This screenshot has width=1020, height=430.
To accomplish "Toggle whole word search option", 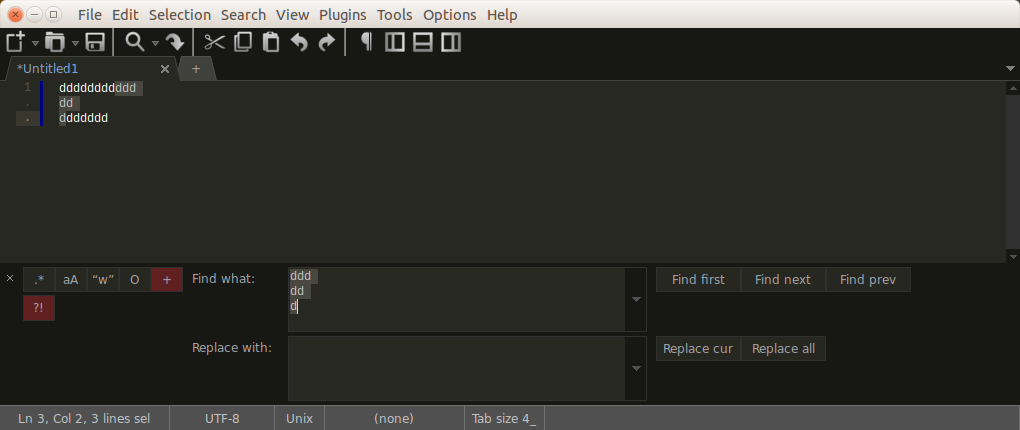I will [x=103, y=280].
